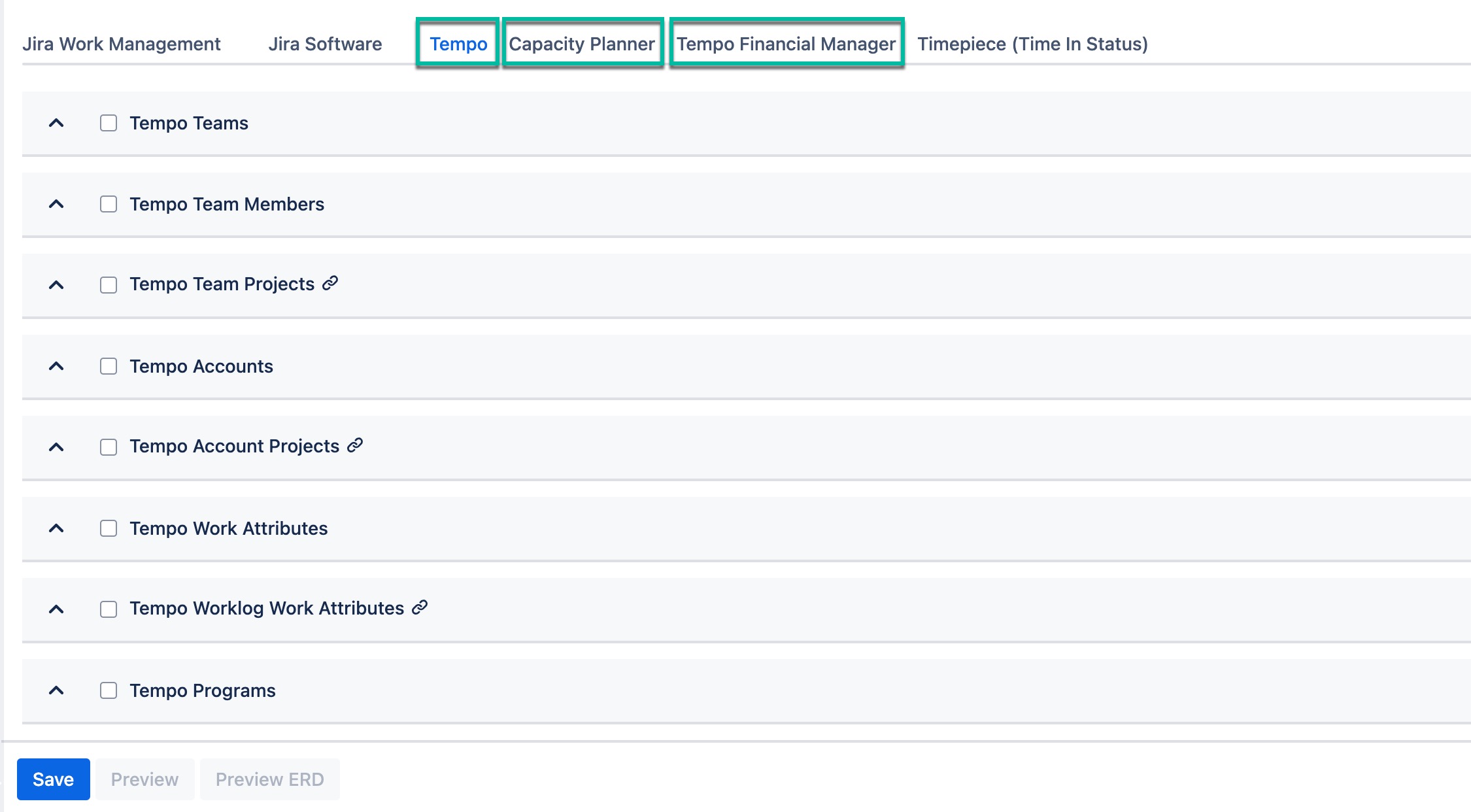Go to Timepiece (Time In Status) tab
1471x812 pixels.
[x=1032, y=44]
